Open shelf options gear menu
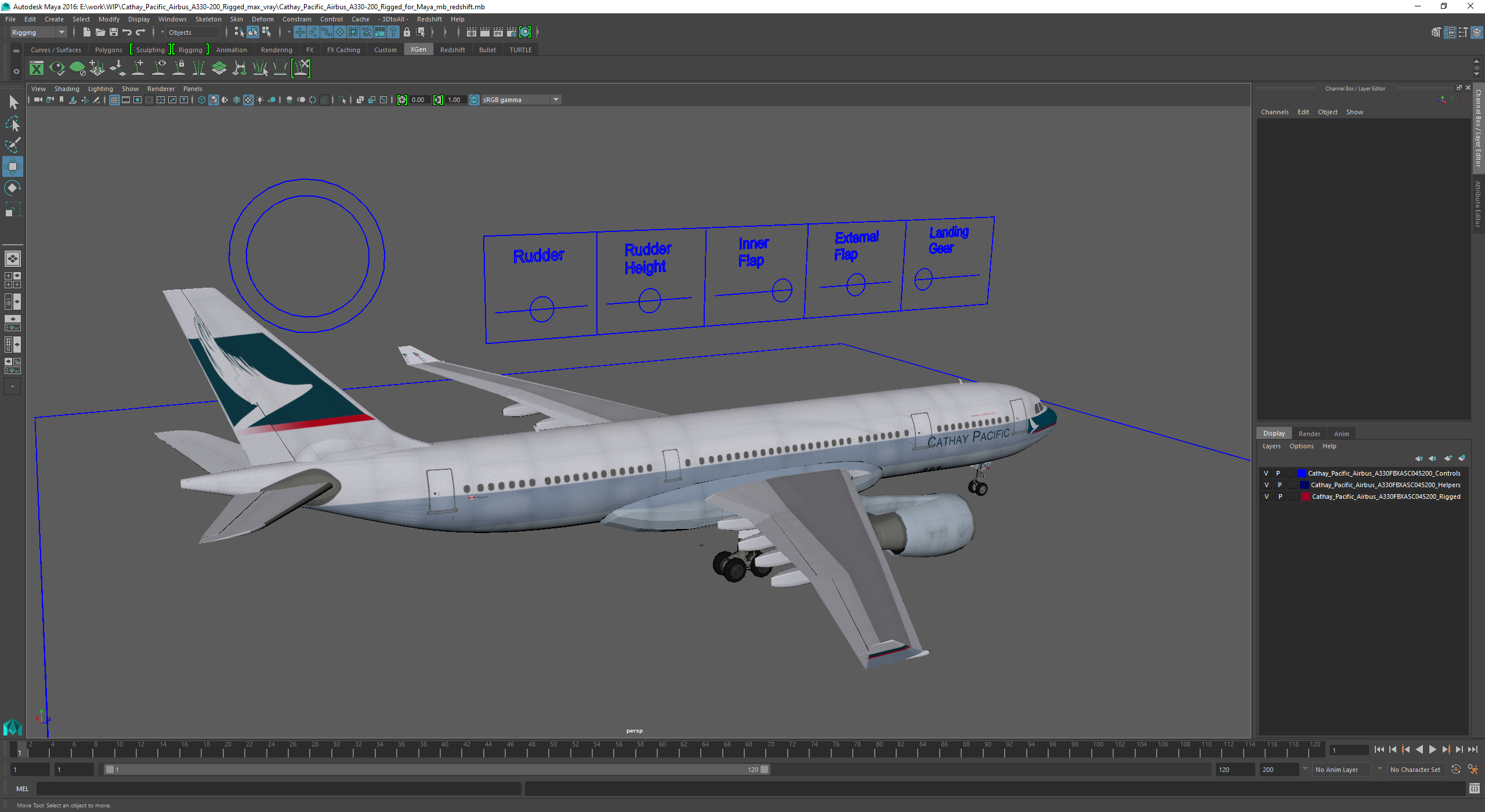 [16, 71]
